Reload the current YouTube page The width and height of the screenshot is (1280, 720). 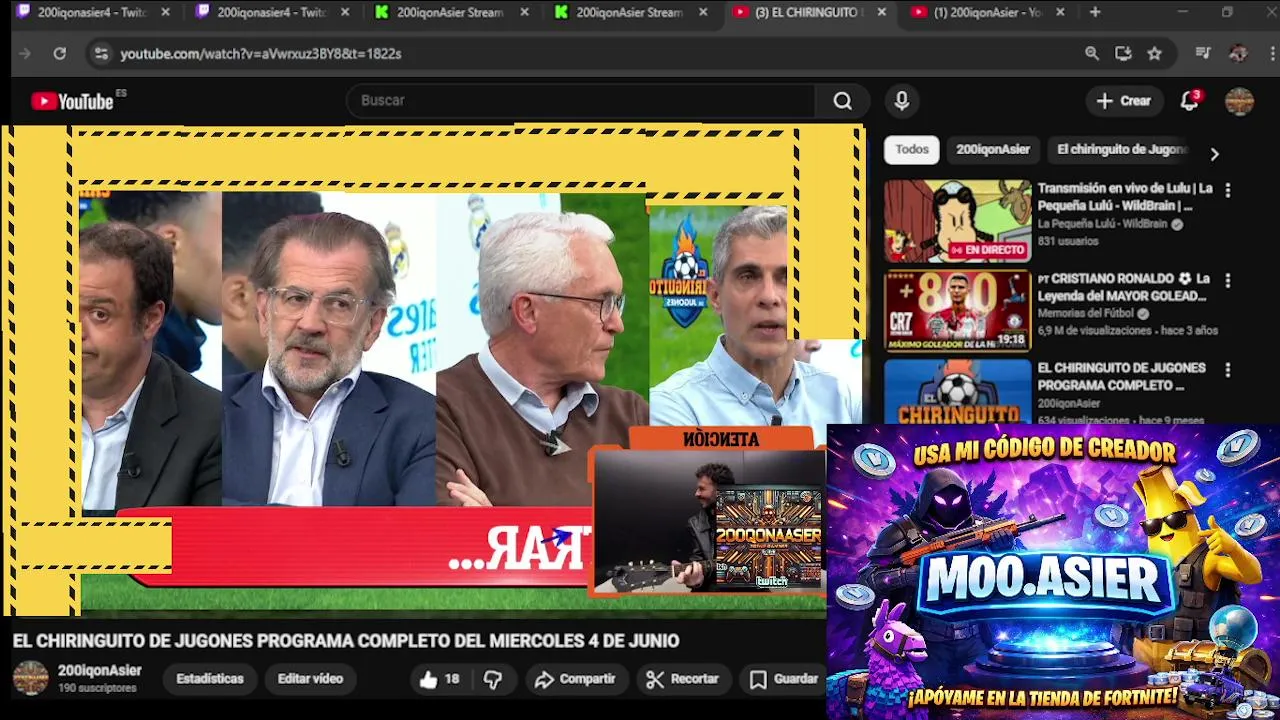pos(60,54)
